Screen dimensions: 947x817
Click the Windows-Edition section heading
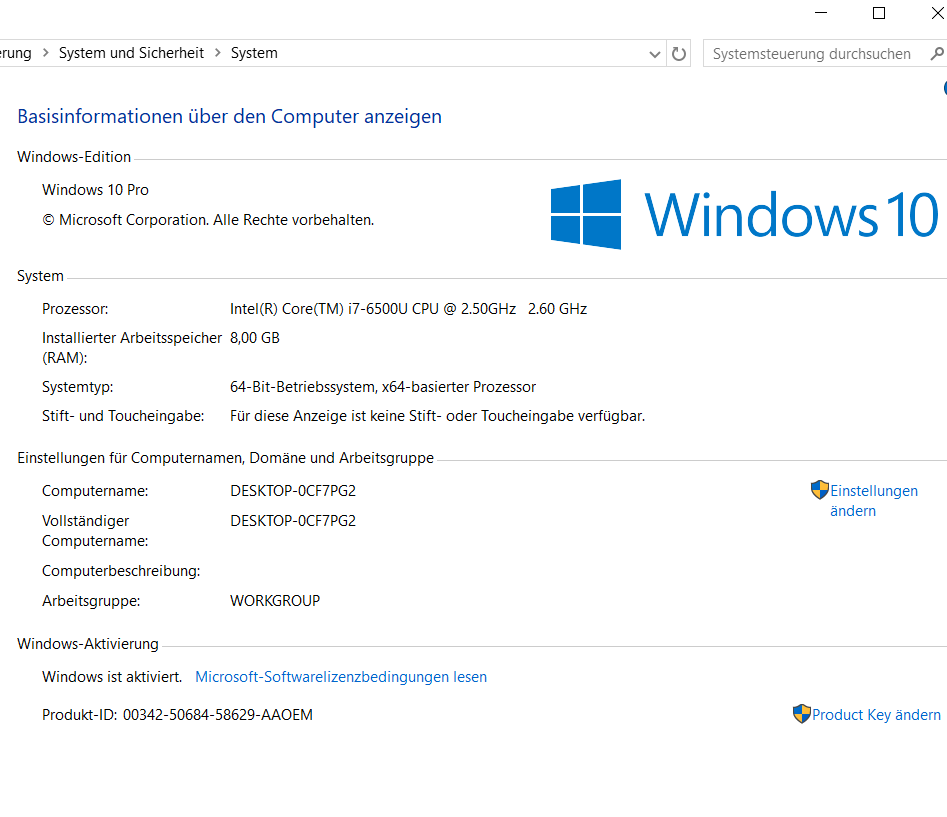click(x=74, y=156)
